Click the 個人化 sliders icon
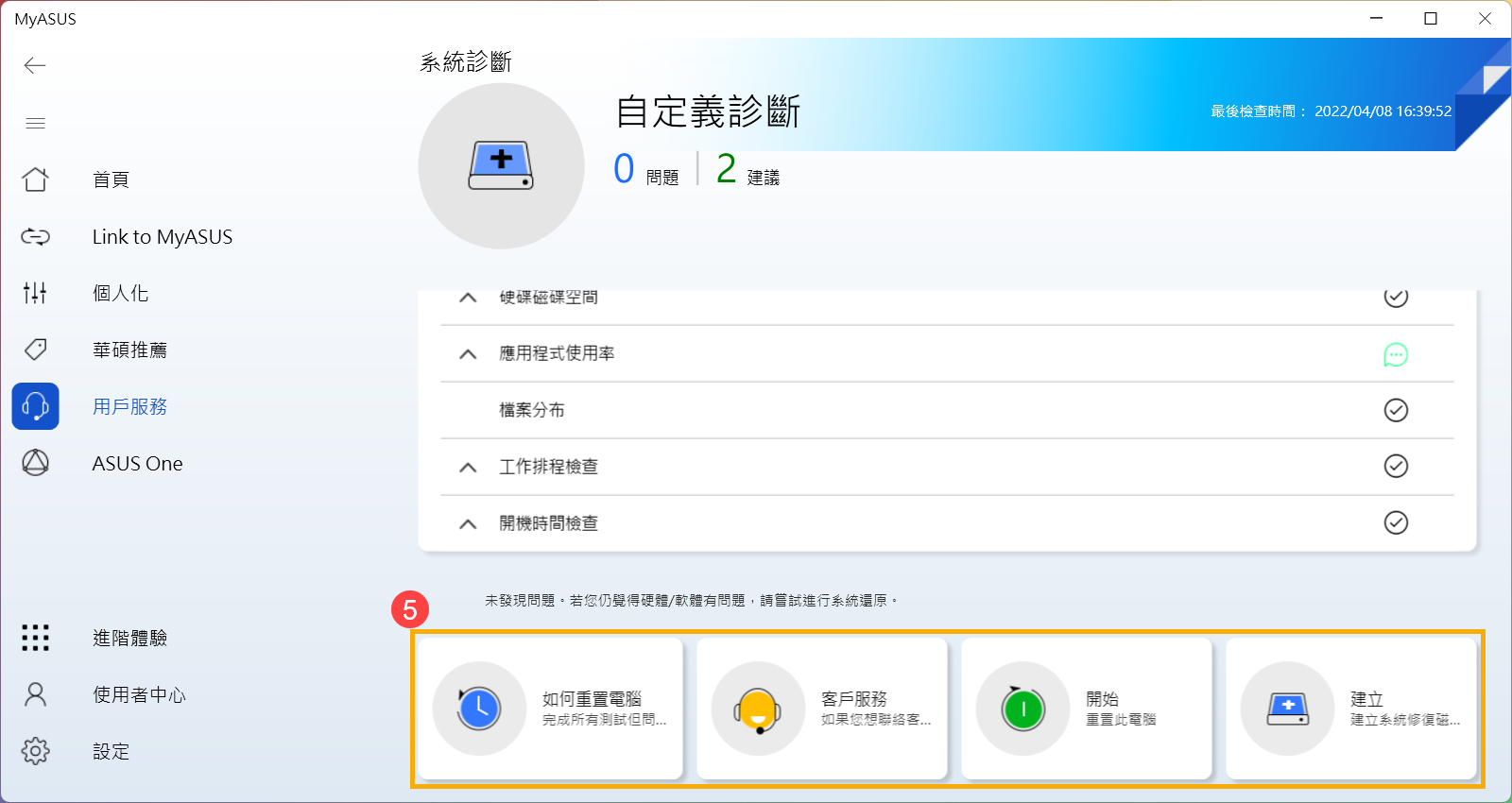The height and width of the screenshot is (803, 1512). [35, 293]
